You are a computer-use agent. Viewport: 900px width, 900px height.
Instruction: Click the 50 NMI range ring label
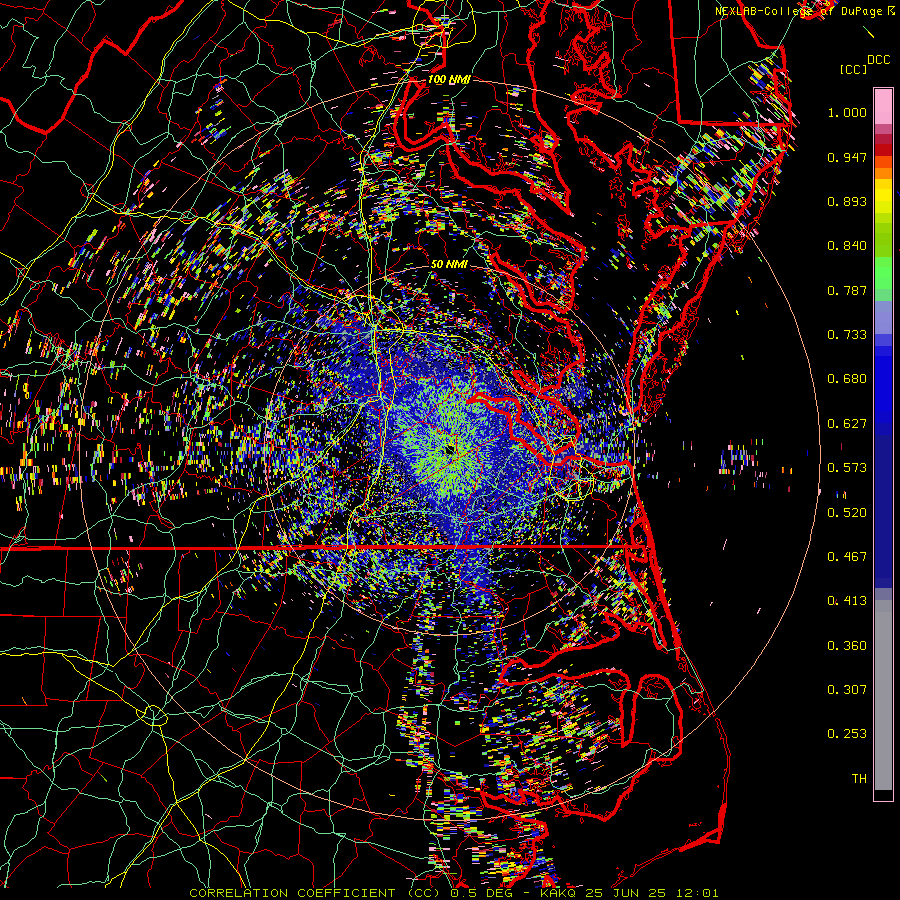coord(449,264)
